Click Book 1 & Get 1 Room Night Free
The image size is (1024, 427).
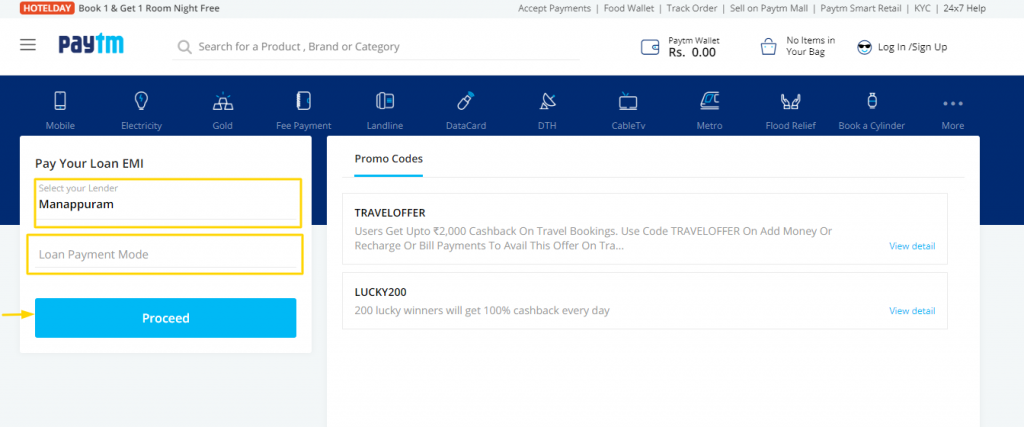coord(149,8)
